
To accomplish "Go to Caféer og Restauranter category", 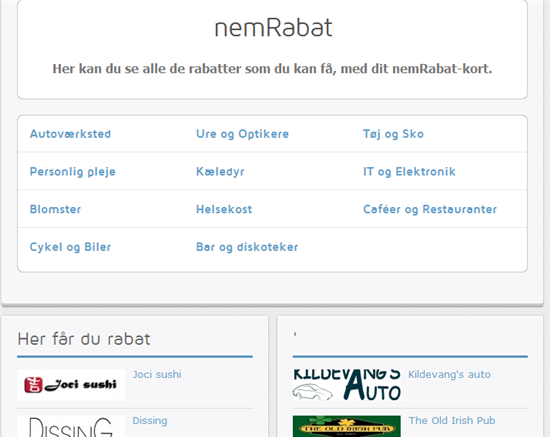I will [430, 209].
